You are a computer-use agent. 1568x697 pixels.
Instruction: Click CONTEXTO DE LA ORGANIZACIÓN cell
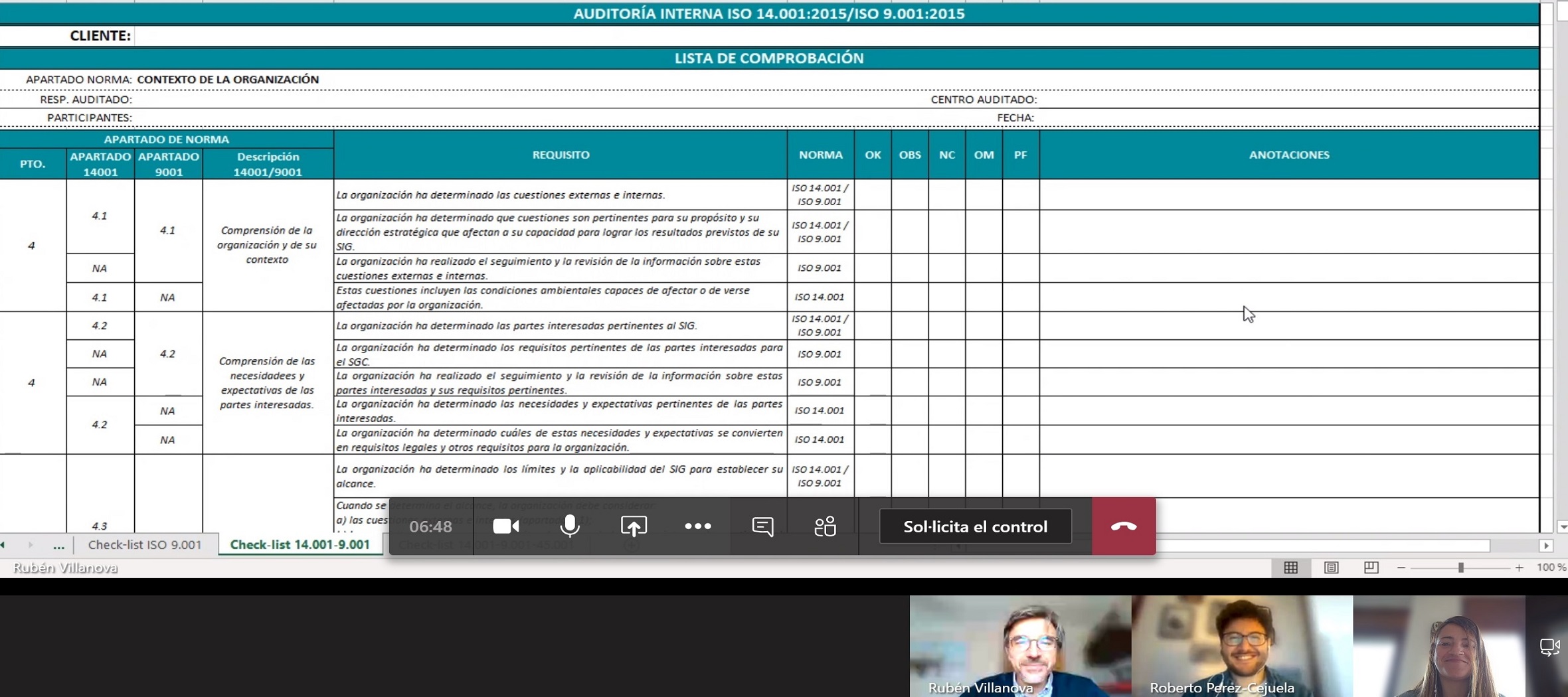click(228, 80)
